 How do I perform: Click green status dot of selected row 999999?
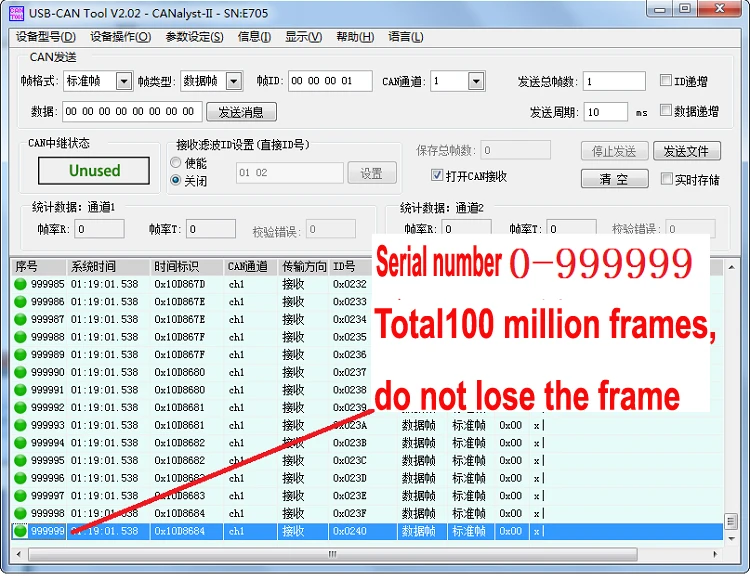[x=20, y=531]
